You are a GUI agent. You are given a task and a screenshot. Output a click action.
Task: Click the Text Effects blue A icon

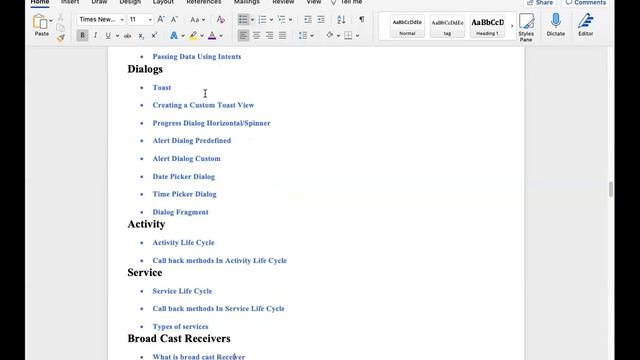pos(174,36)
